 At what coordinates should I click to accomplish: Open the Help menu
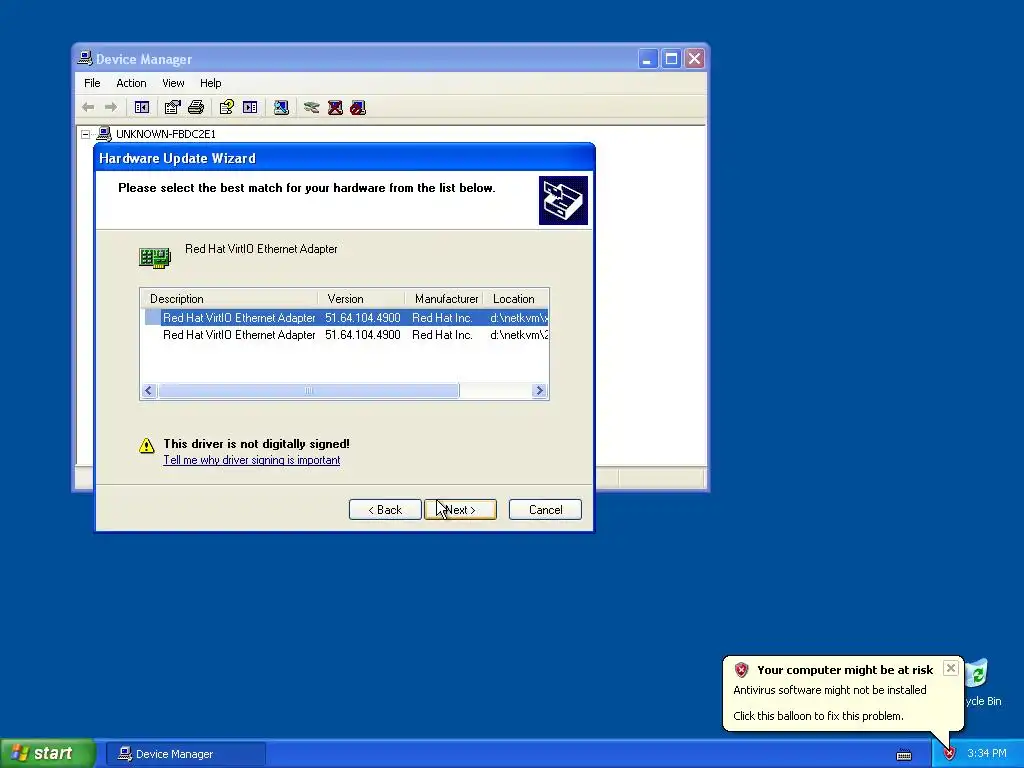tap(210, 83)
